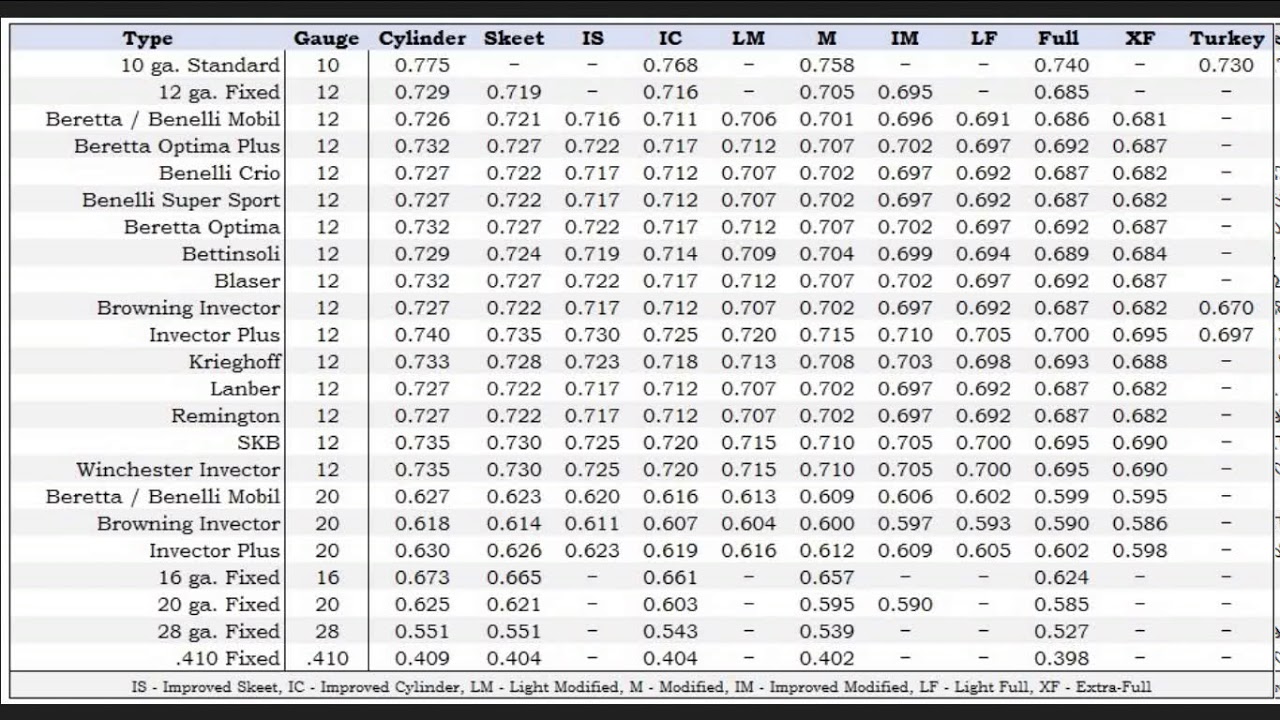Click Turkey value 0.730 for 10 ga. Standard
Screen dimensions: 1280x720
pyautogui.click(x=1226, y=65)
